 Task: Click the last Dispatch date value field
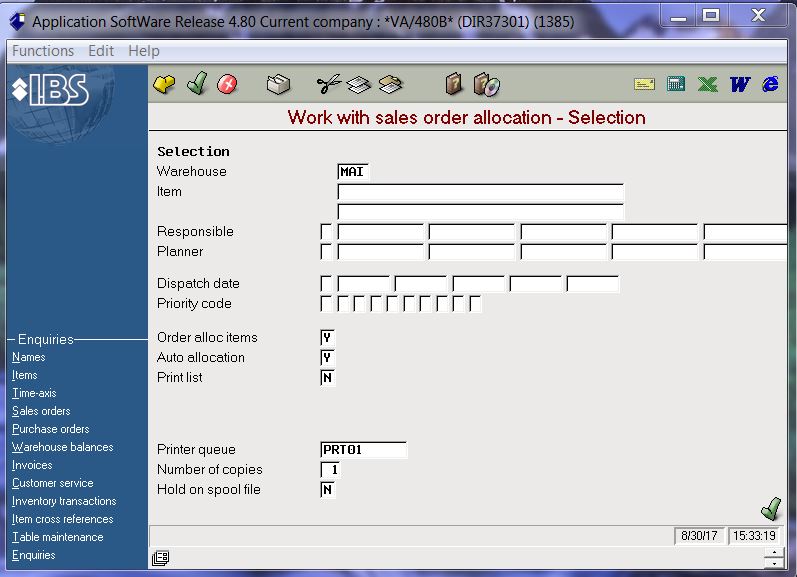coord(593,284)
